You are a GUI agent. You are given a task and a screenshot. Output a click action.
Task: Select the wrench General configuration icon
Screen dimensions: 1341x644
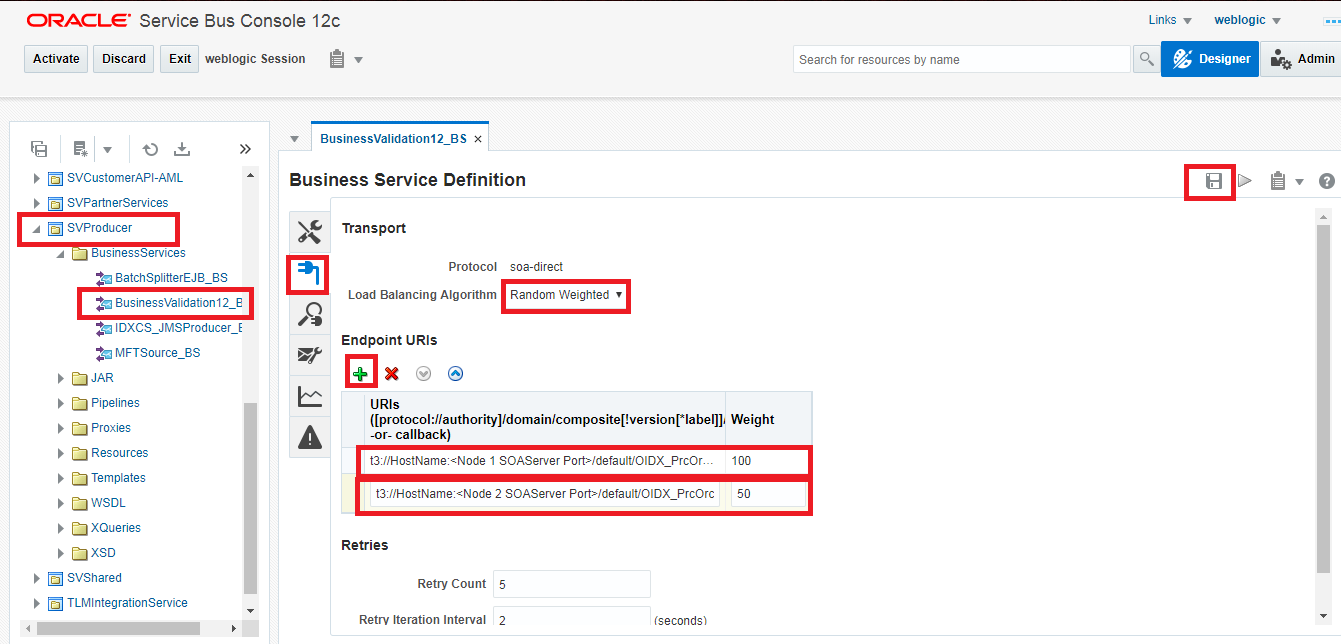point(309,231)
